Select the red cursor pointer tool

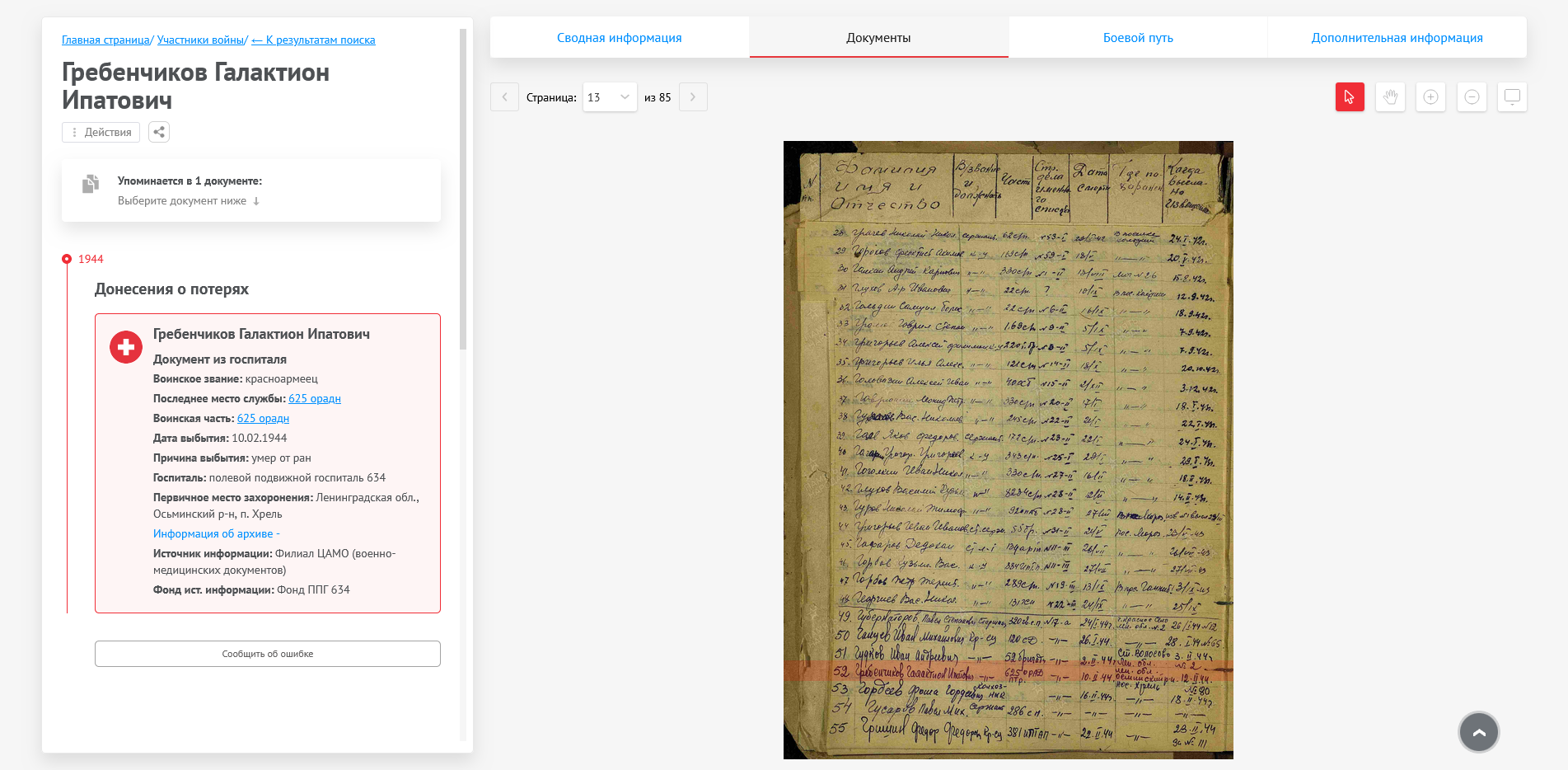pyautogui.click(x=1349, y=97)
